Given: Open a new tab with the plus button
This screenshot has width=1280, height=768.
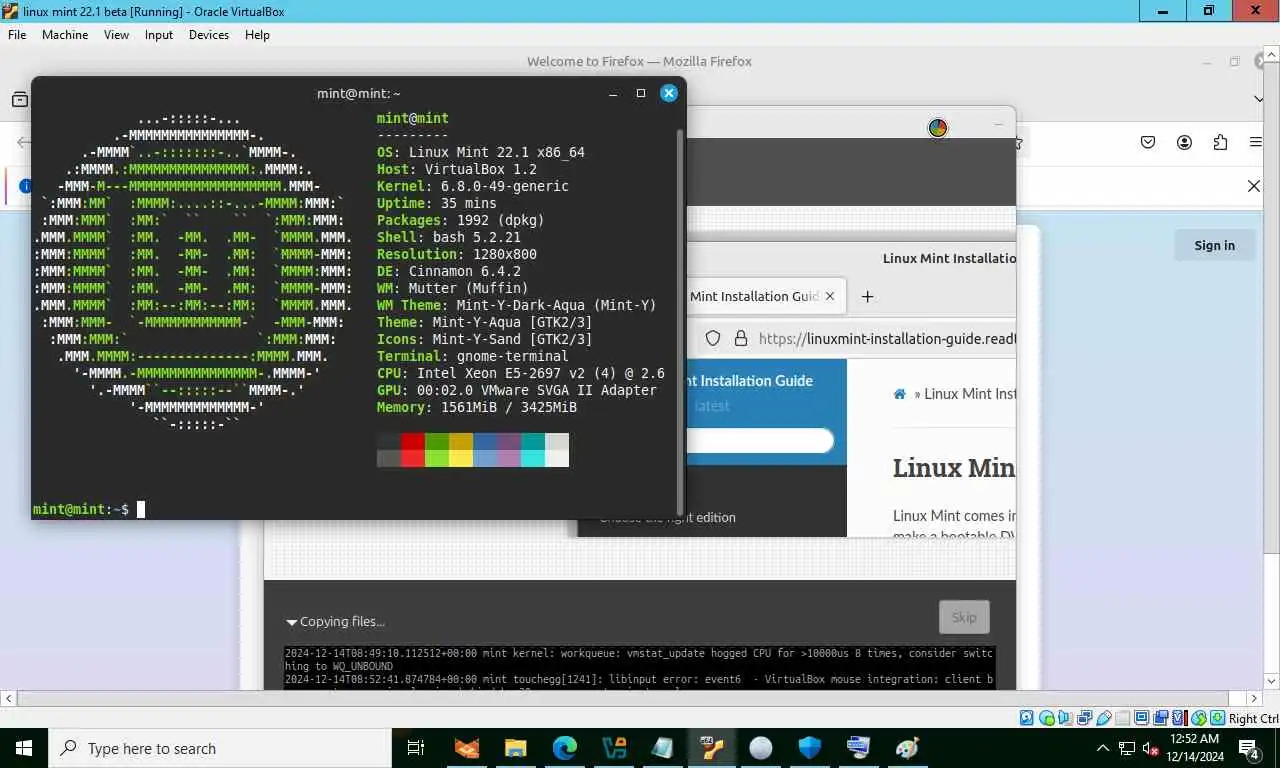Looking at the screenshot, I should click(x=867, y=296).
